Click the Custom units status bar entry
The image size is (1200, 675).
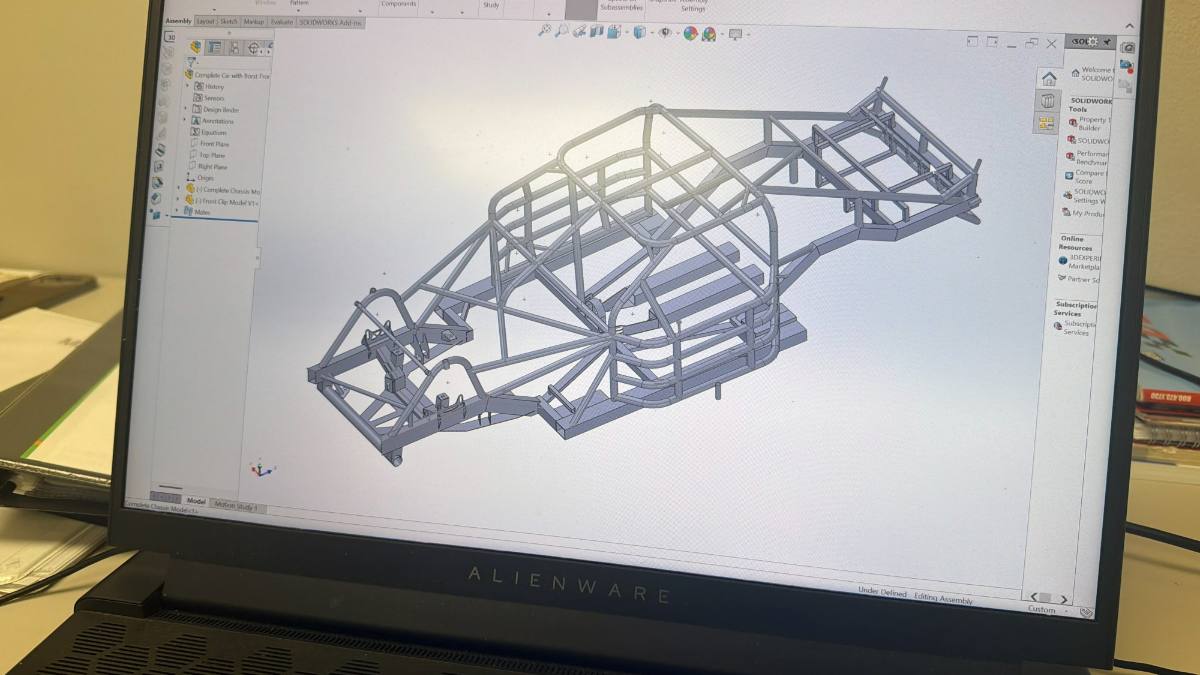coord(1041,609)
